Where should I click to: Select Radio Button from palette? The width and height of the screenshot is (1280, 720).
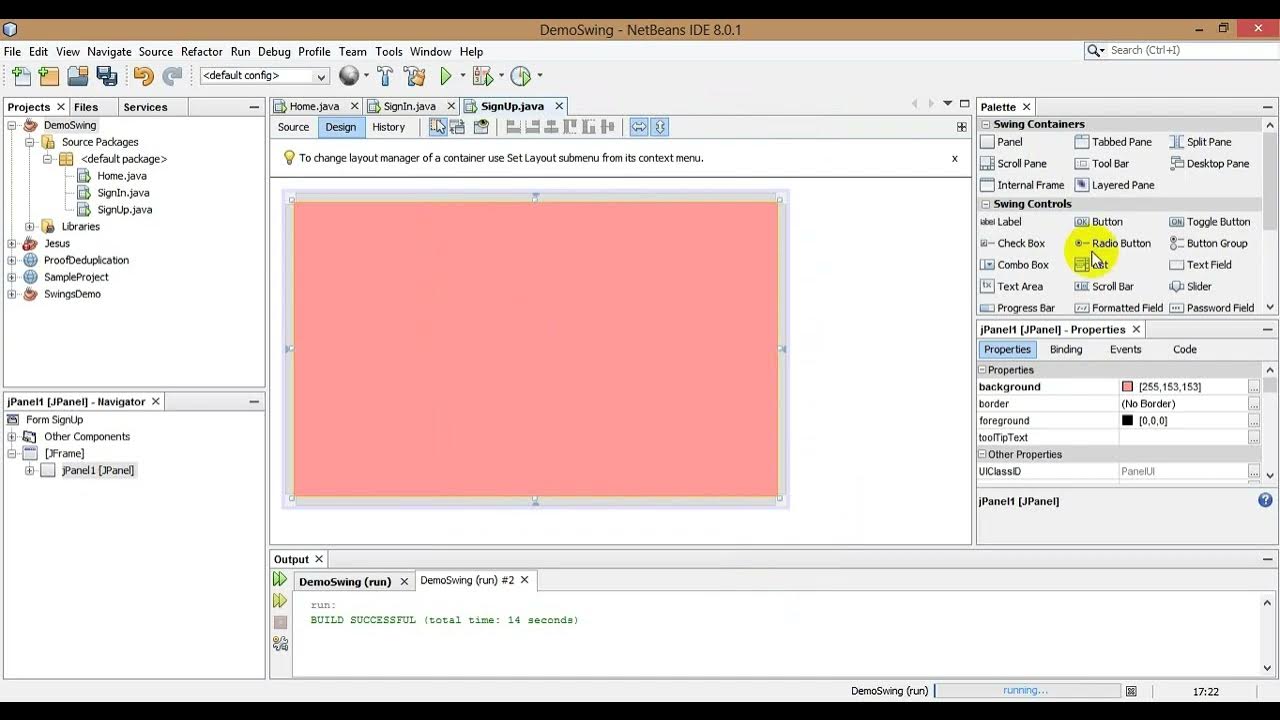(1112, 243)
